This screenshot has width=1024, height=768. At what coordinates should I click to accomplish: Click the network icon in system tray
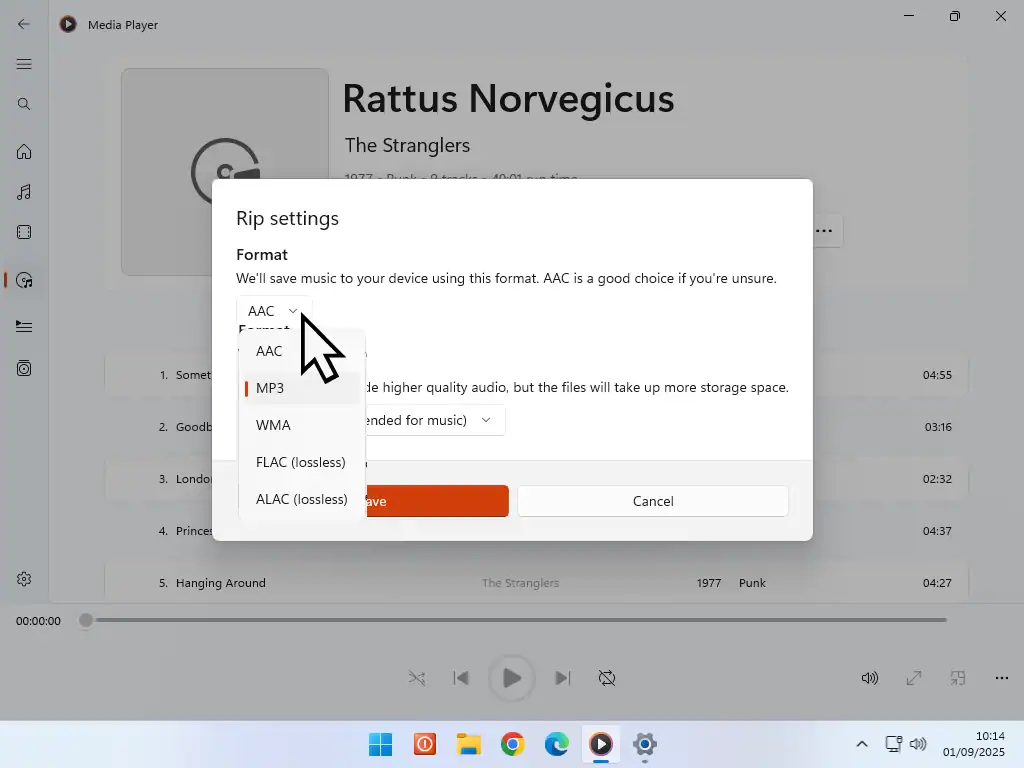(x=893, y=744)
